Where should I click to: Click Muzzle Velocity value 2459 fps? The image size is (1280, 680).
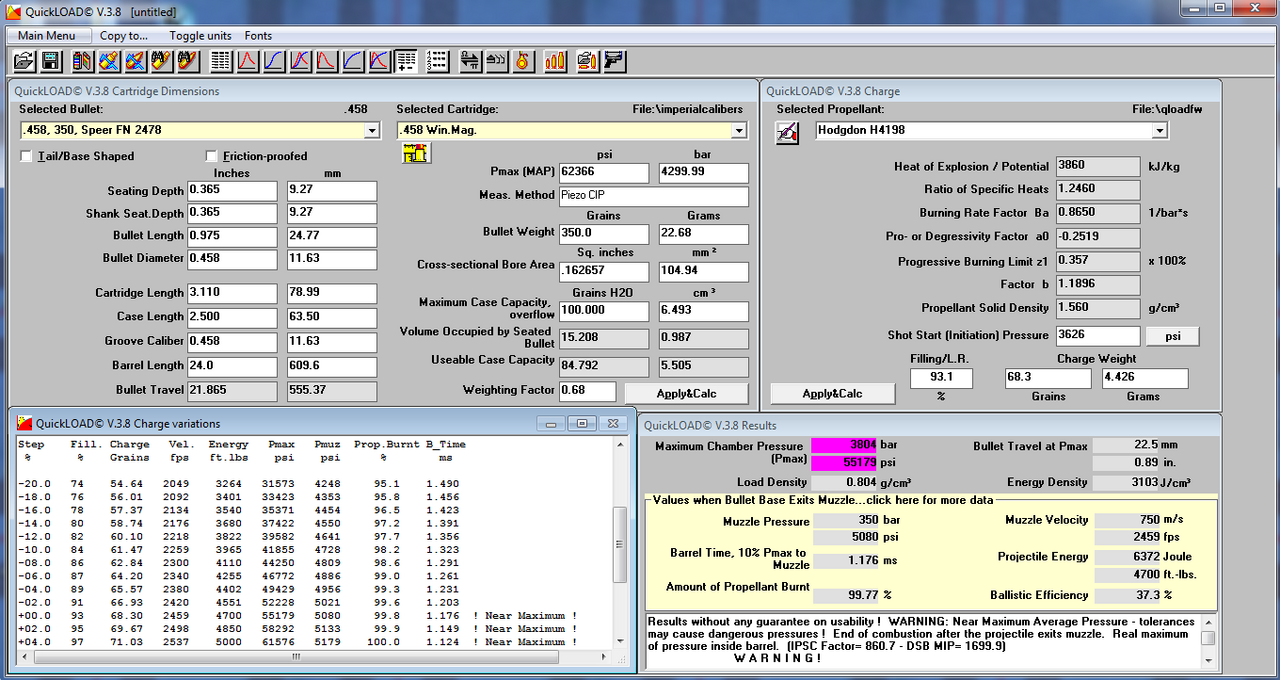[1128, 537]
